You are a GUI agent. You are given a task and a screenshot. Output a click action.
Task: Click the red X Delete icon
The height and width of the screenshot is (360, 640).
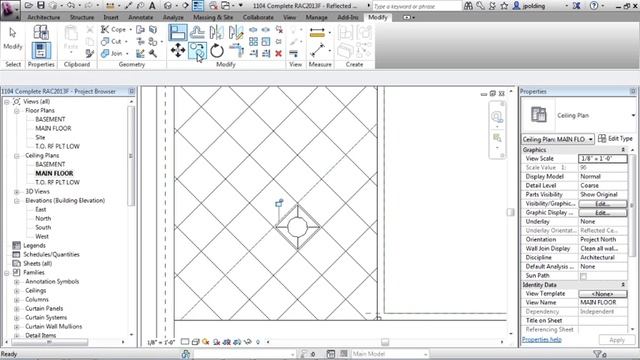[278, 53]
